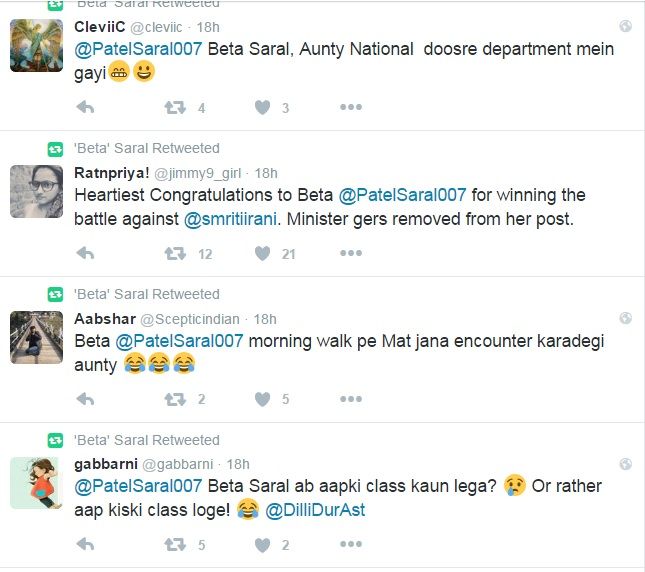Like gabbarni's tweet
The height and width of the screenshot is (572, 645).
click(262, 545)
